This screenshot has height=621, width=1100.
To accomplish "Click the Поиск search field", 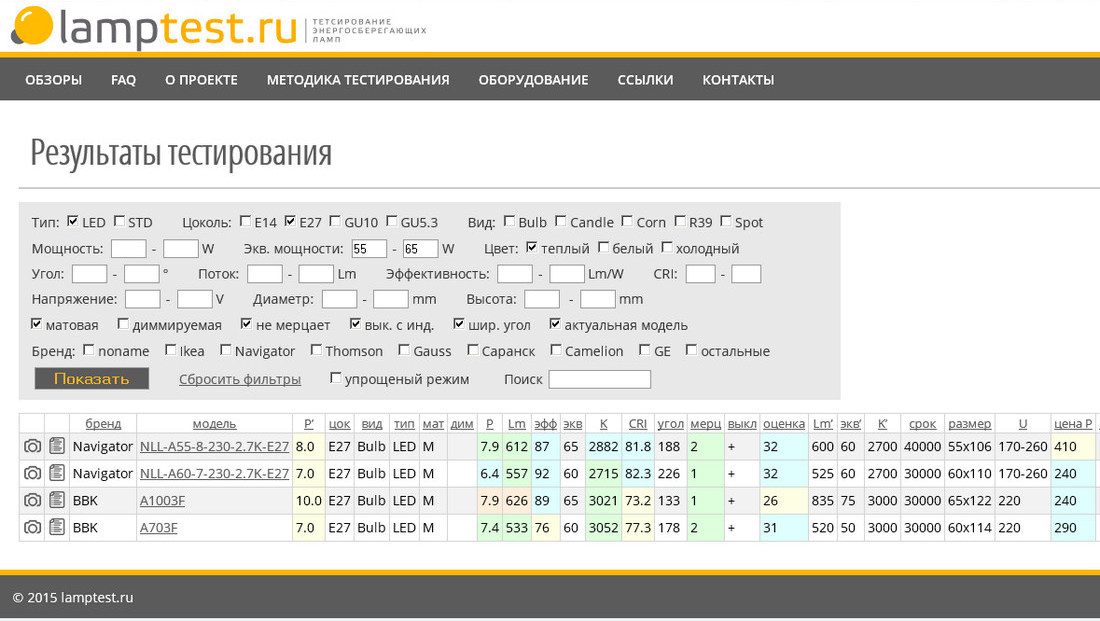I will click(x=600, y=380).
